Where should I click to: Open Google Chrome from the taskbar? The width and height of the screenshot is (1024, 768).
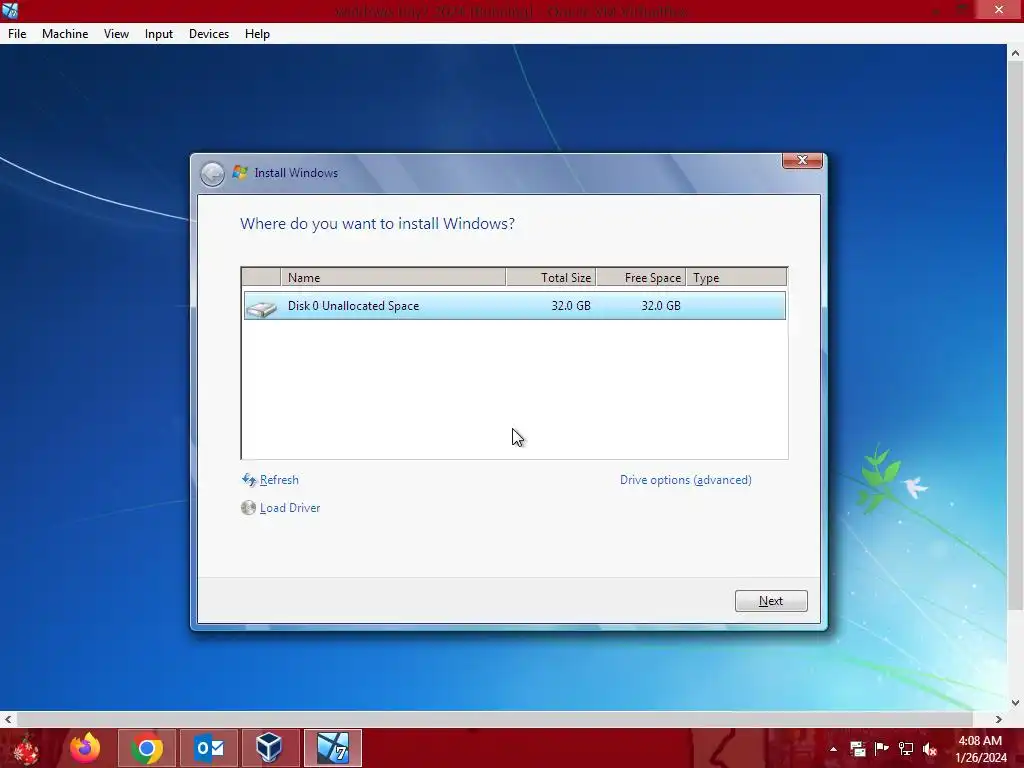(147, 748)
